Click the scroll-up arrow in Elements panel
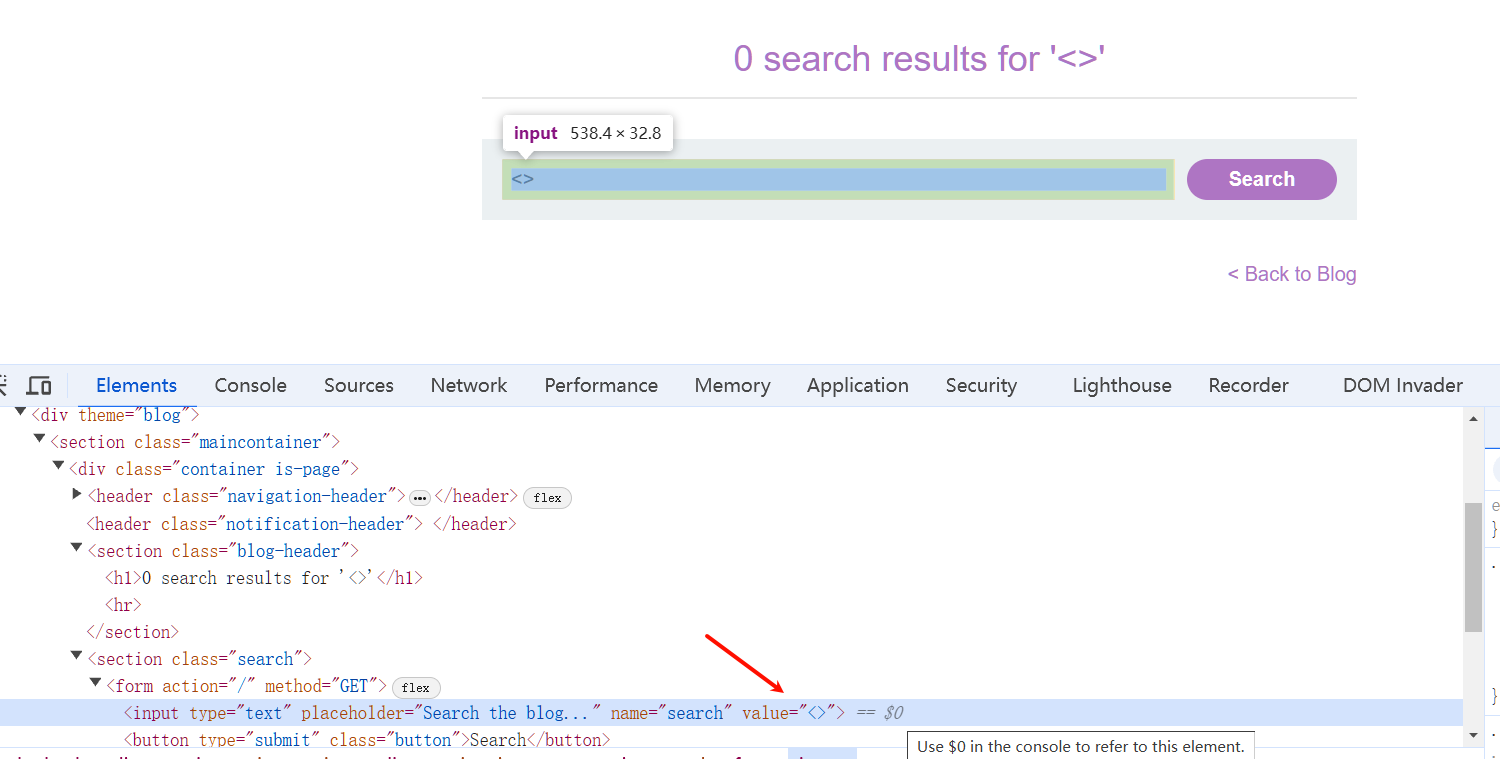The width and height of the screenshot is (1500, 759). tap(1473, 420)
